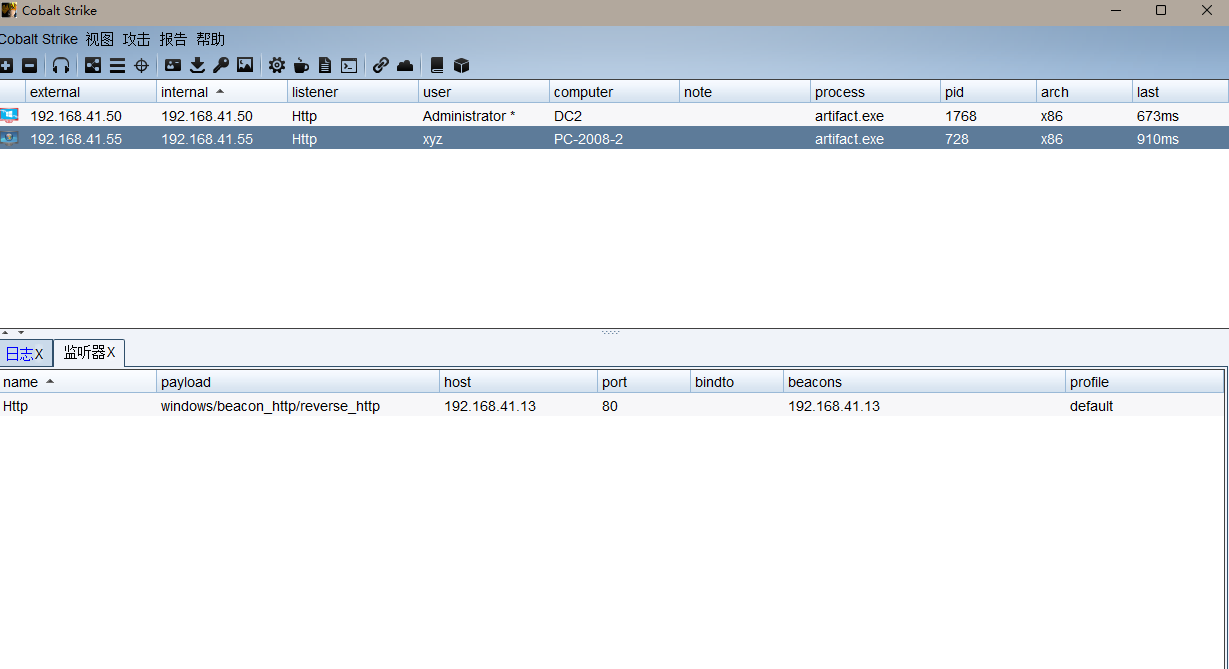Screen dimensions: 1229x669
Task: Select the Http name cell in the listeners table
Action: [78, 406]
